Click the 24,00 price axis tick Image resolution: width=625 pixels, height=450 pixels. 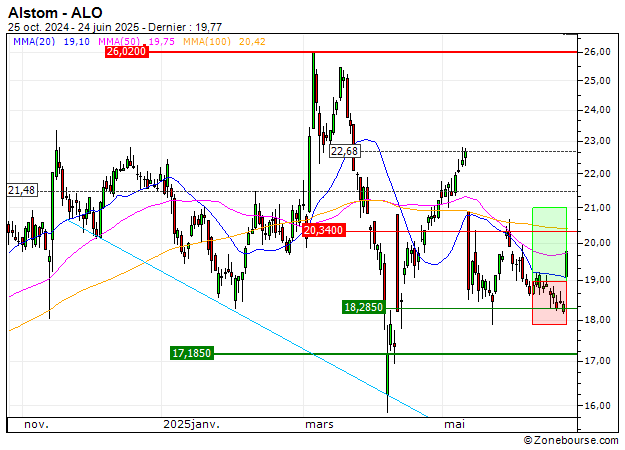pyautogui.click(x=597, y=110)
